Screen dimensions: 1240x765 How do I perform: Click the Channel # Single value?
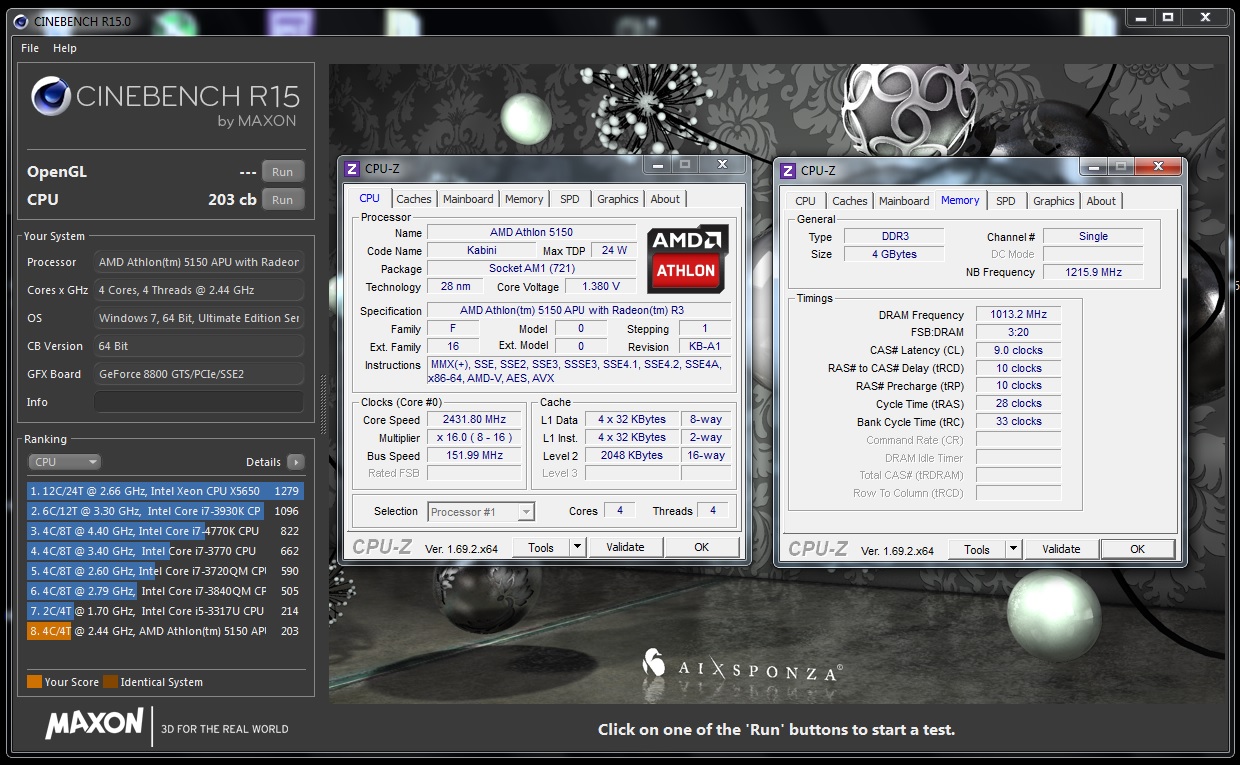click(1093, 236)
